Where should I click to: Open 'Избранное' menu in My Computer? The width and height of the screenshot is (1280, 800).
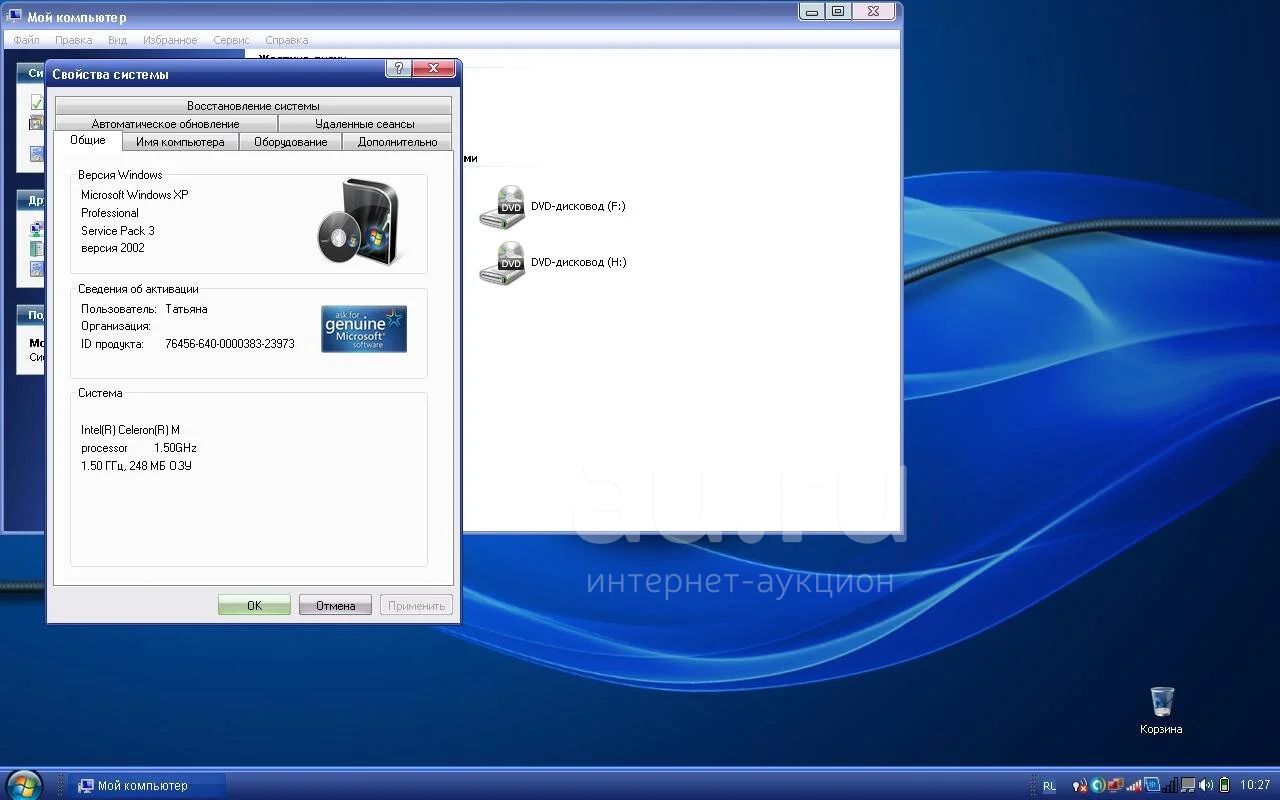click(170, 40)
